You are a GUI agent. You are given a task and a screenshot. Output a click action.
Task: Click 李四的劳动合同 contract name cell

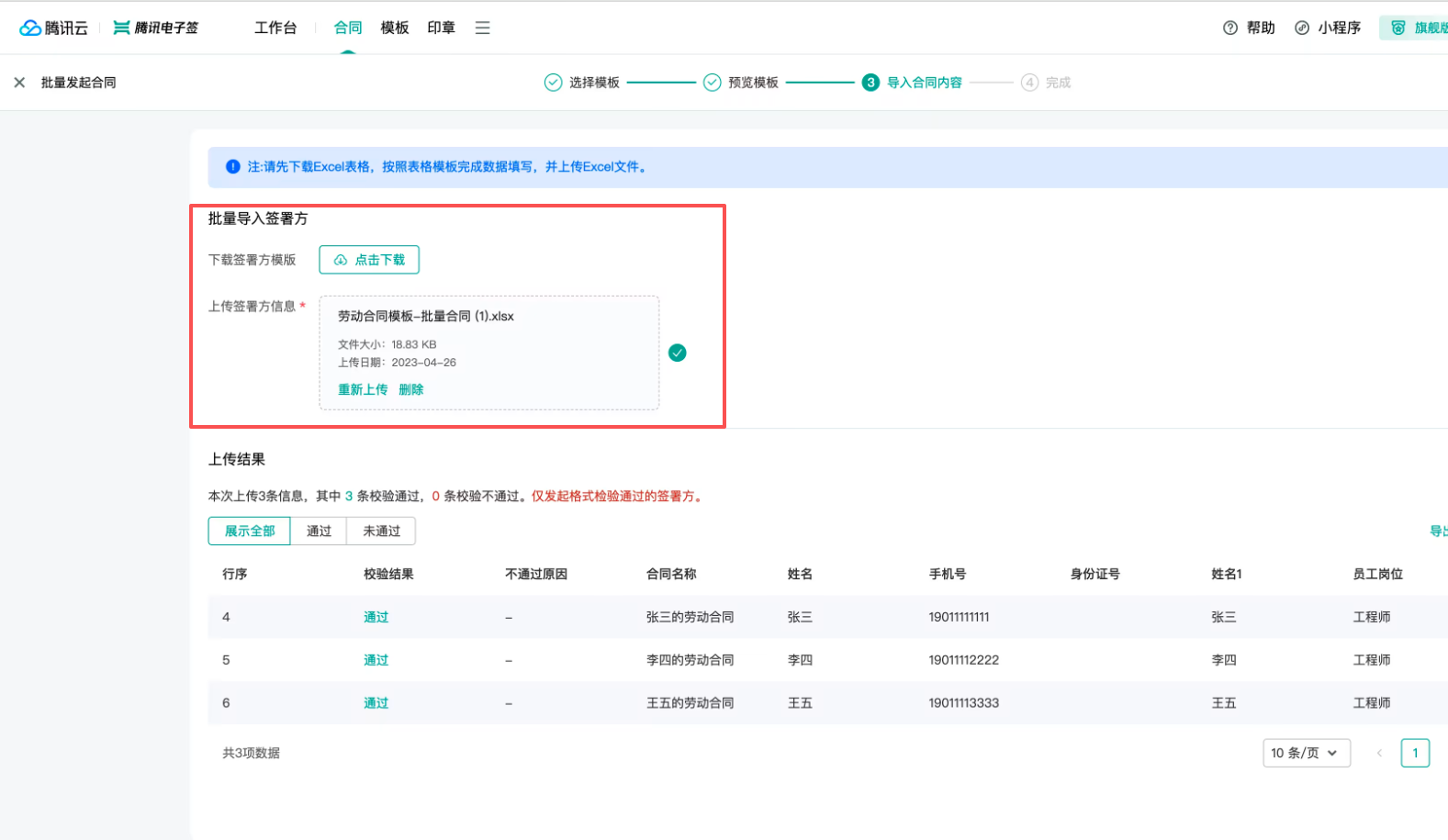click(x=690, y=660)
